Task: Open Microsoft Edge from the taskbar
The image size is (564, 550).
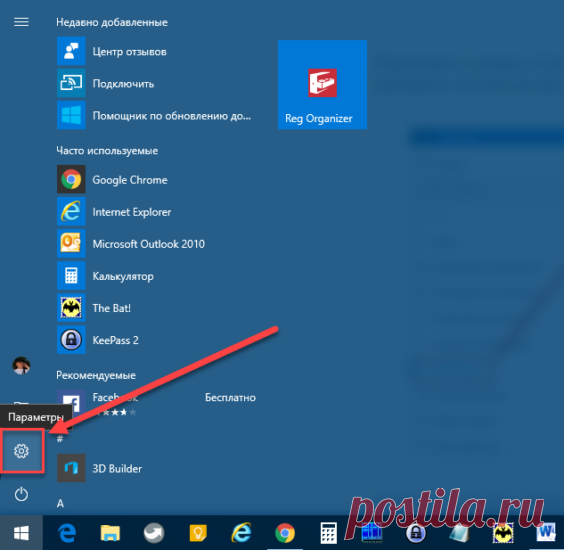Action: (x=67, y=533)
